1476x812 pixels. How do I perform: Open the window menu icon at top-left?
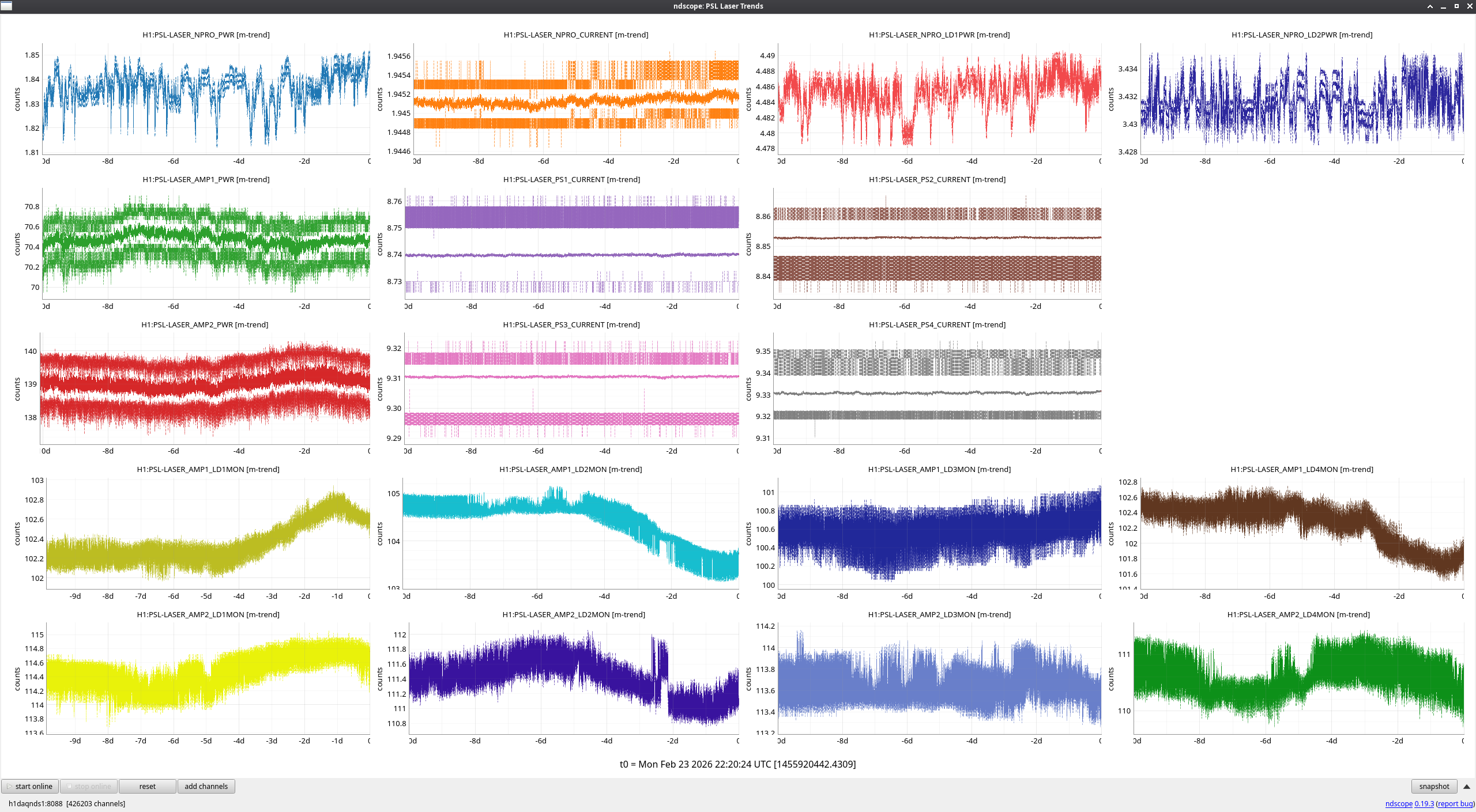coord(6,6)
